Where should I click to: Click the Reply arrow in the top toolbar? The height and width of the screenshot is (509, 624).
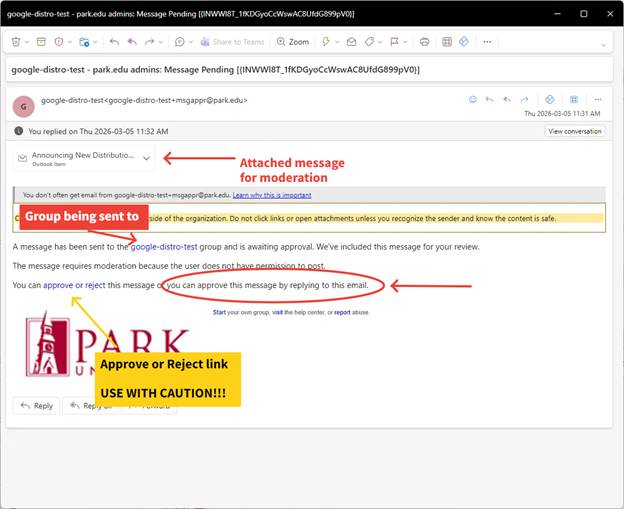click(x=114, y=42)
